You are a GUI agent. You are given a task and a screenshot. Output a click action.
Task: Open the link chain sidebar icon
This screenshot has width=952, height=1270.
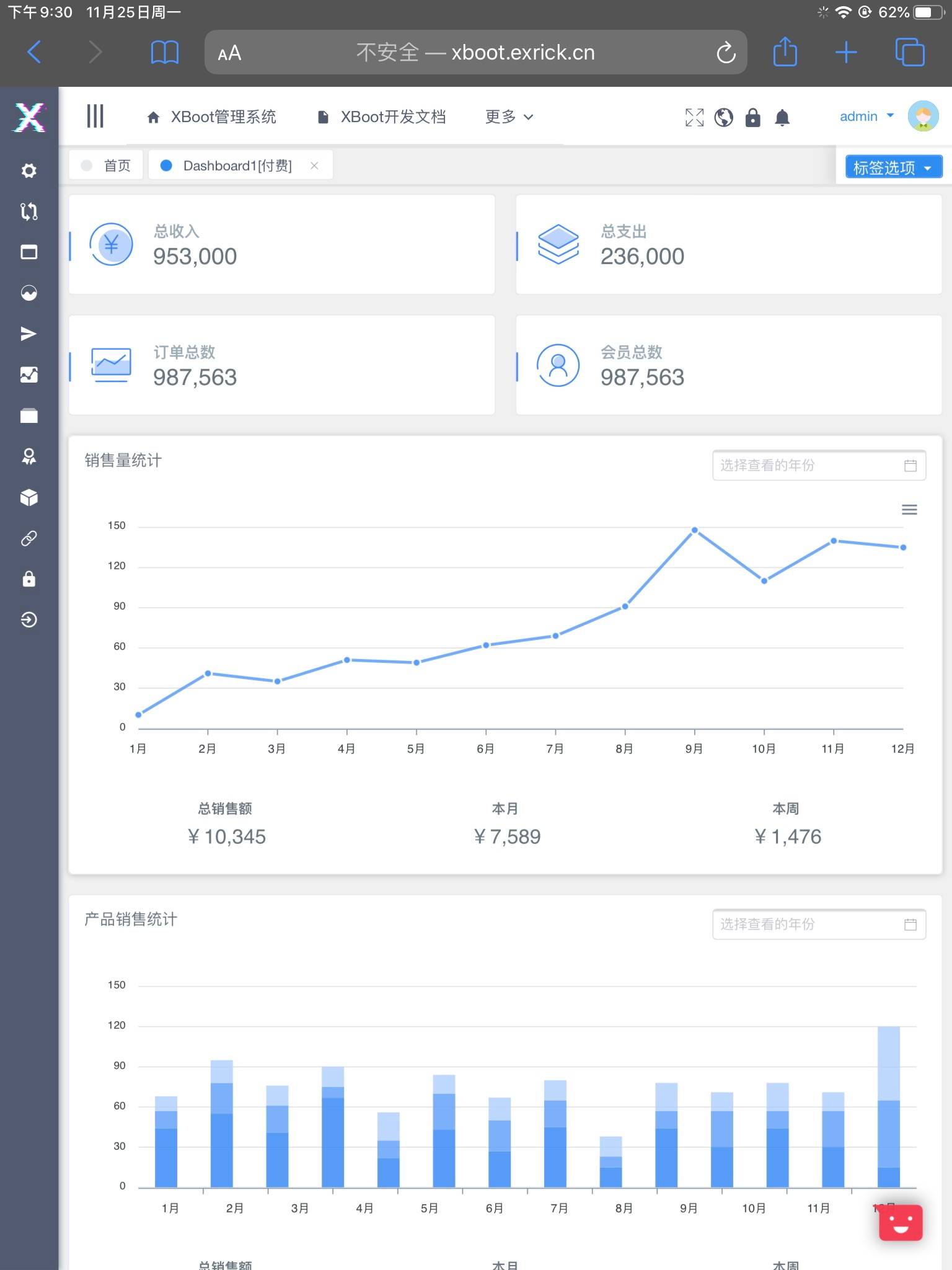click(29, 538)
